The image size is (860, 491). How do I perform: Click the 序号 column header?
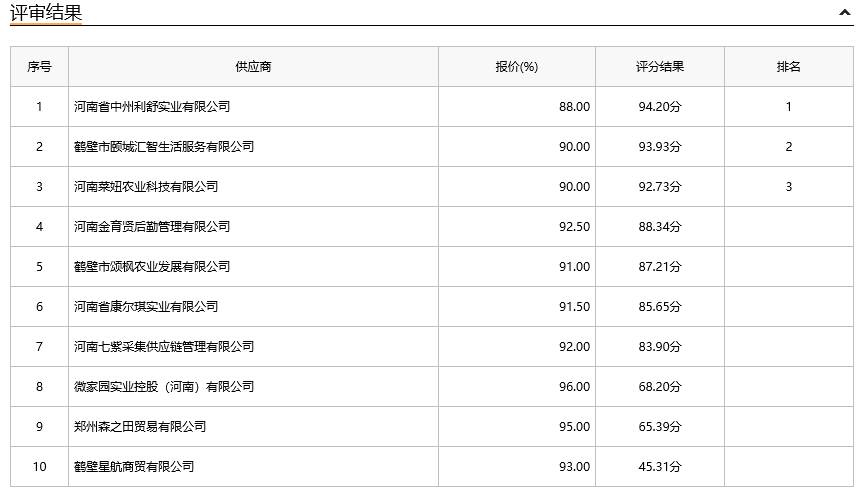[x=39, y=67]
